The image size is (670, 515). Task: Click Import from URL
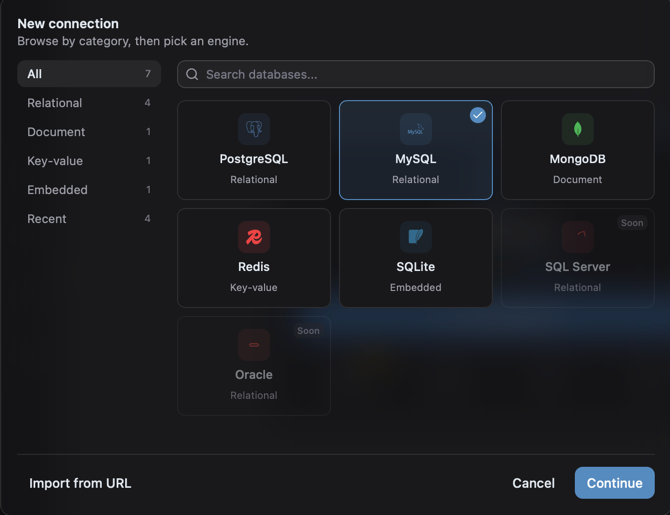click(x=80, y=483)
